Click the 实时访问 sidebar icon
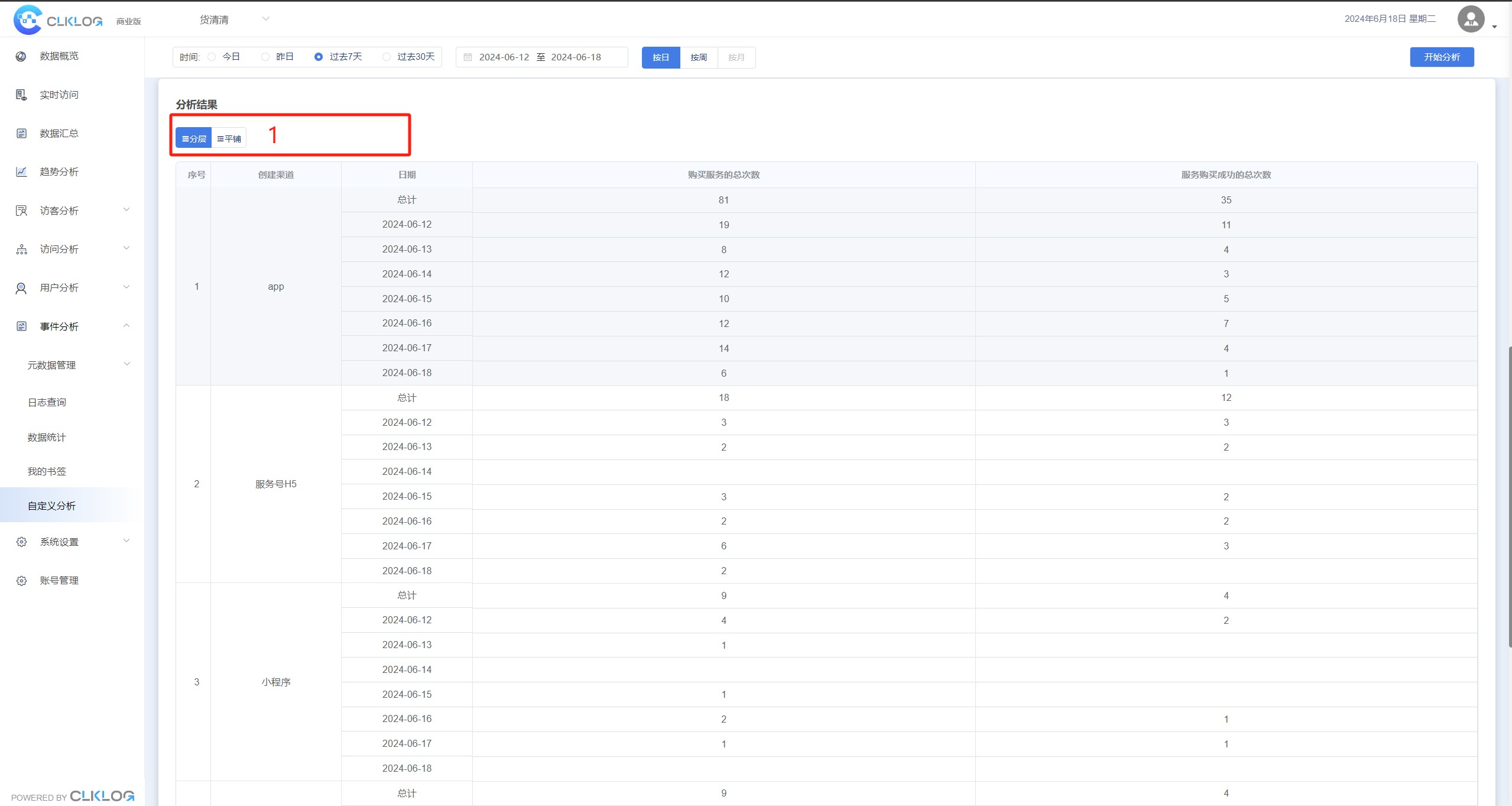This screenshot has height=806, width=1512. click(x=21, y=95)
